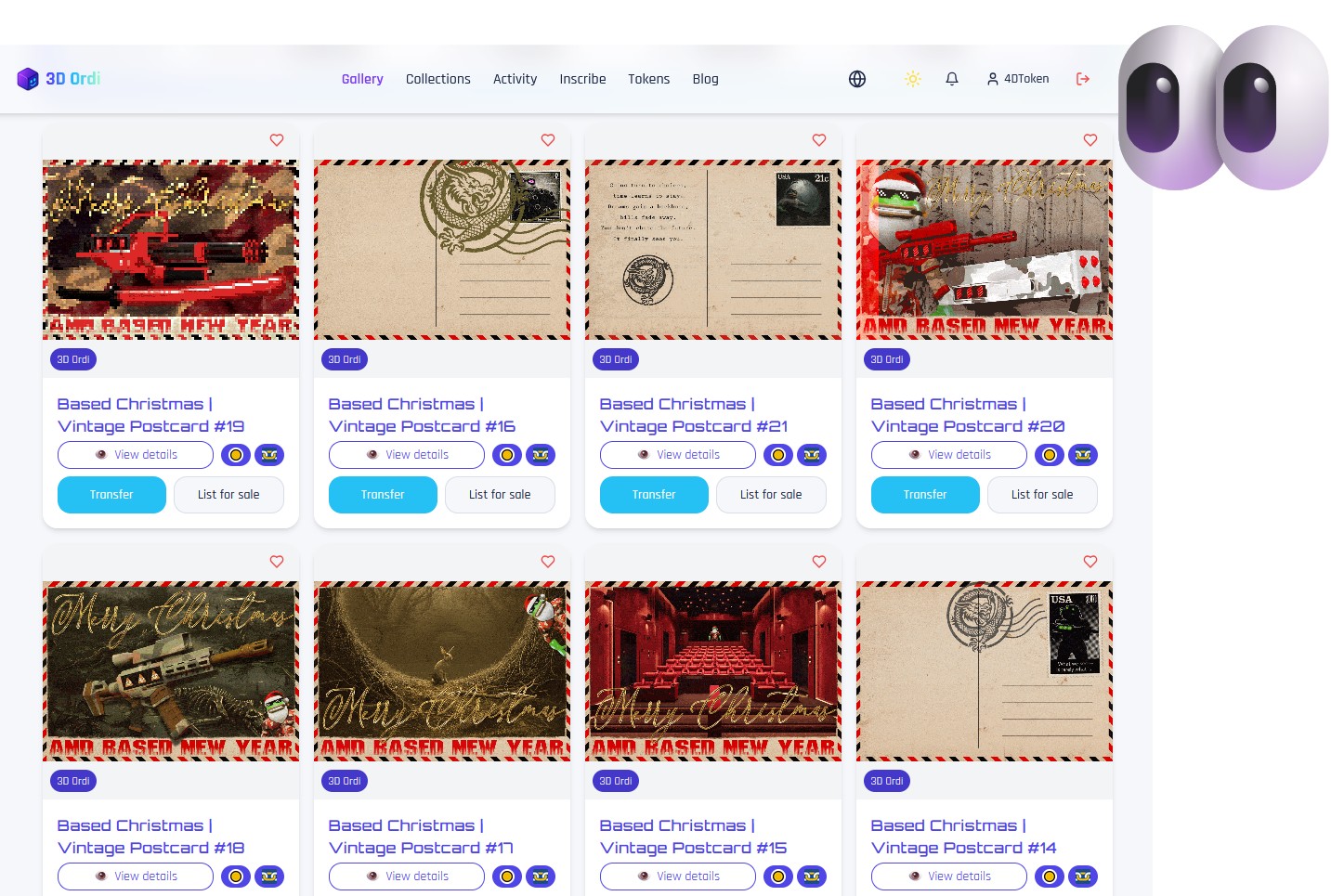Click 3D Ordi tag on Postcard #16
Image resolution: width=1331 pixels, height=896 pixels.
tap(345, 359)
